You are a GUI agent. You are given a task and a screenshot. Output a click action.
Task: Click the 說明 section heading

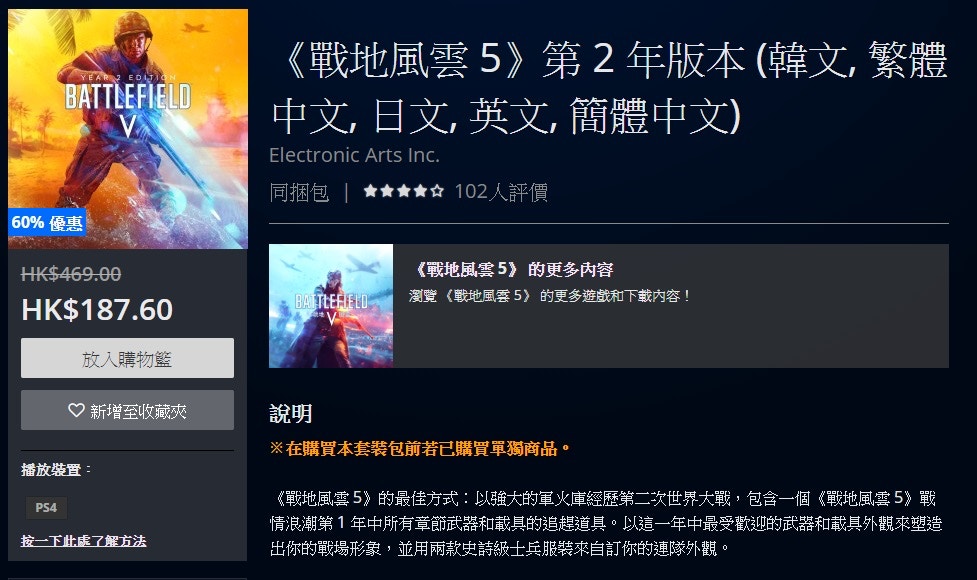point(290,414)
